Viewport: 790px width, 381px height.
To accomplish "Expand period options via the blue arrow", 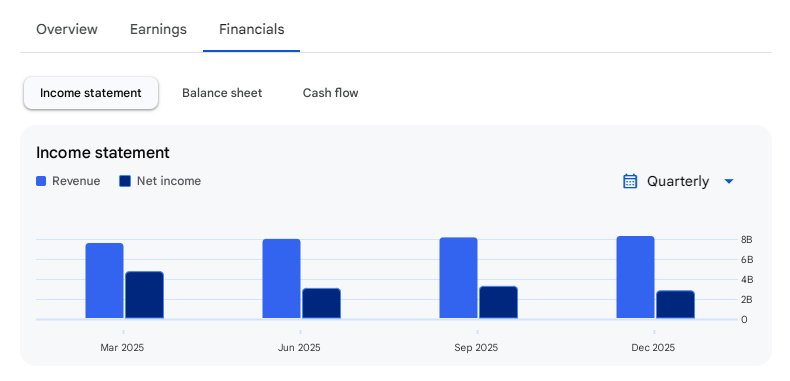I will tap(729, 181).
